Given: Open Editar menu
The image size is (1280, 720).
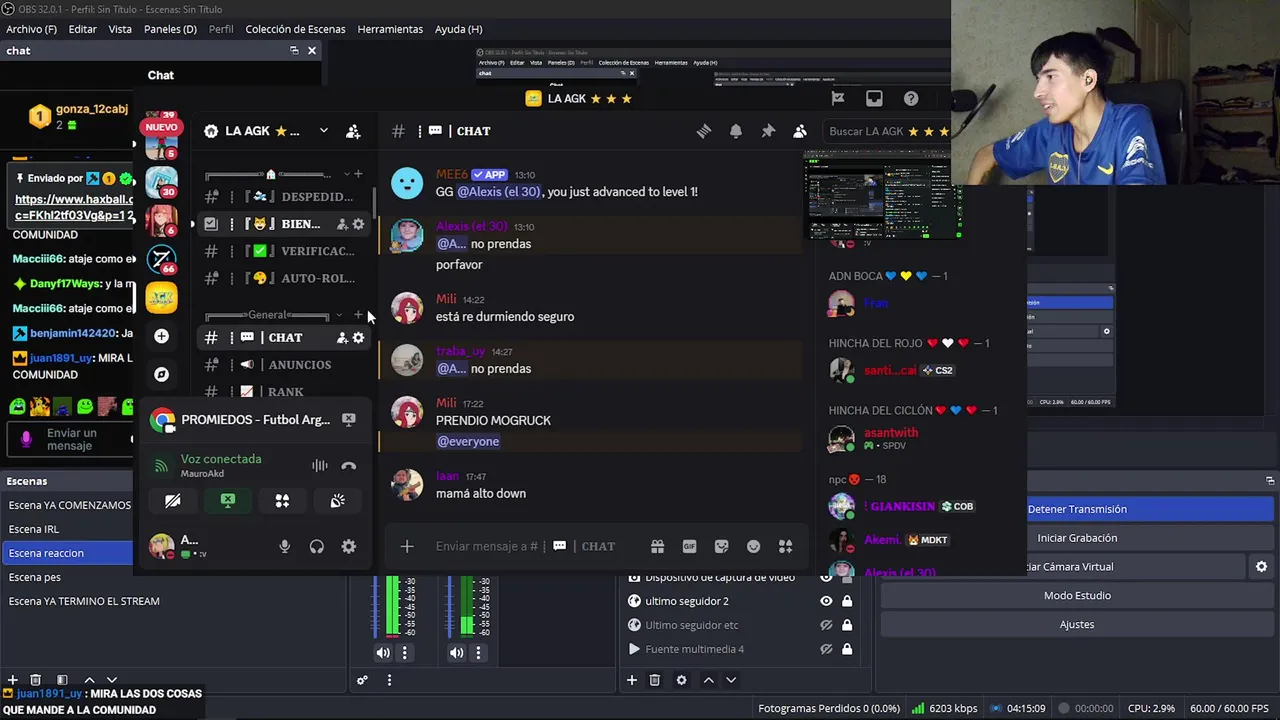Looking at the screenshot, I should pyautogui.click(x=82, y=29).
